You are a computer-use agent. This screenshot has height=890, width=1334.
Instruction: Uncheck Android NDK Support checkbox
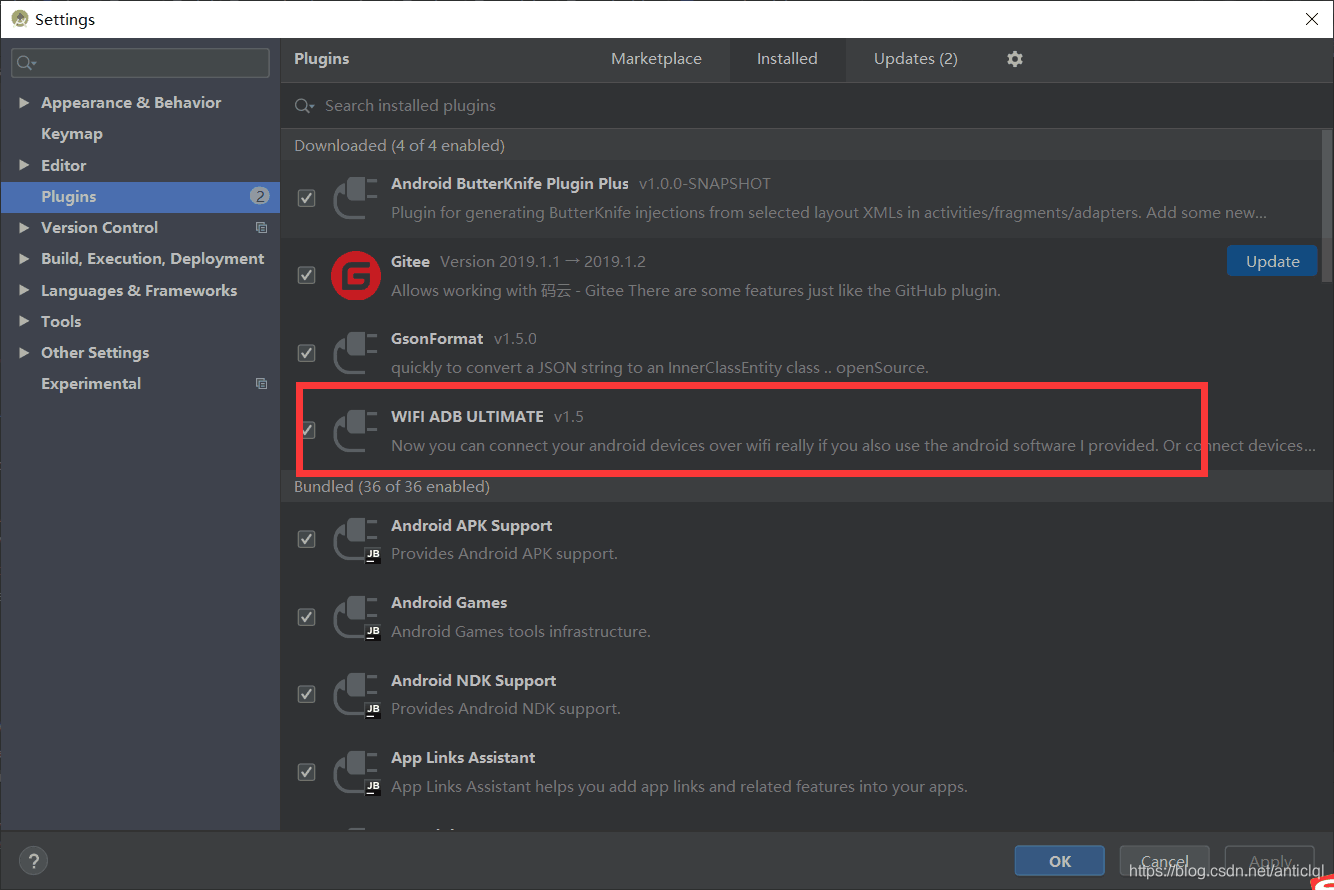coord(307,694)
